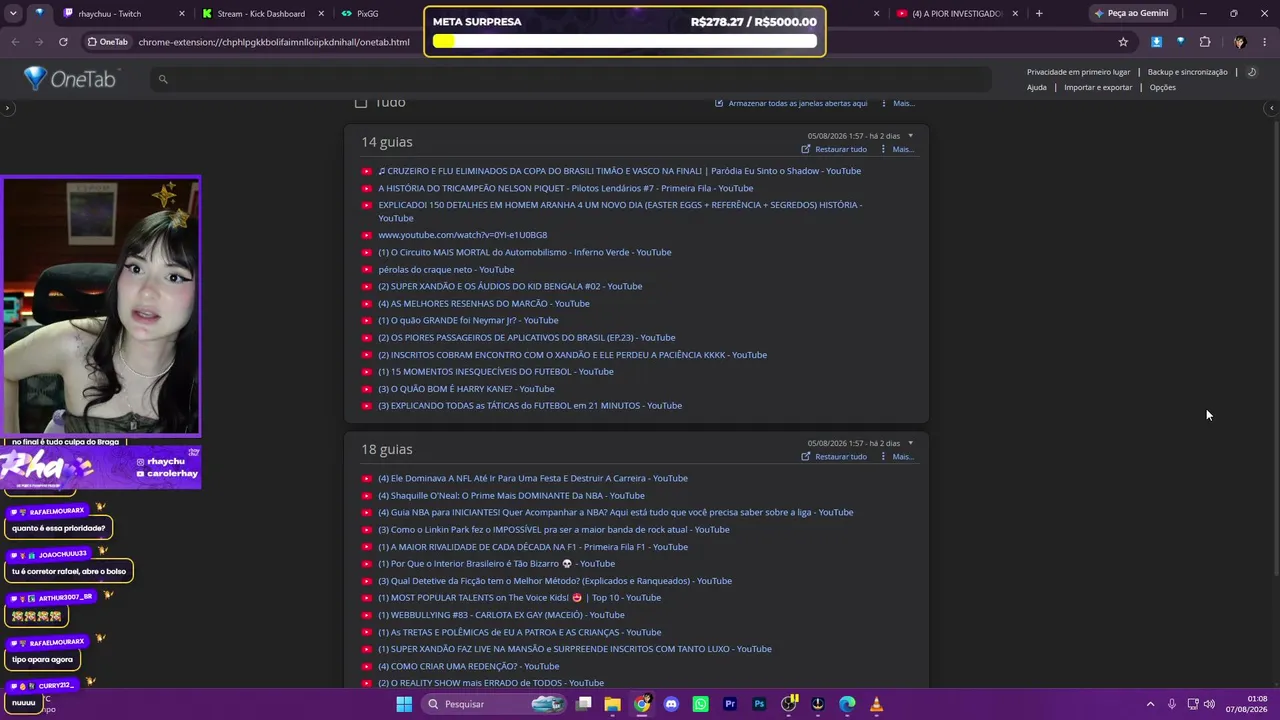Expand the date dropdown arrow for 14 guias

coord(910,136)
